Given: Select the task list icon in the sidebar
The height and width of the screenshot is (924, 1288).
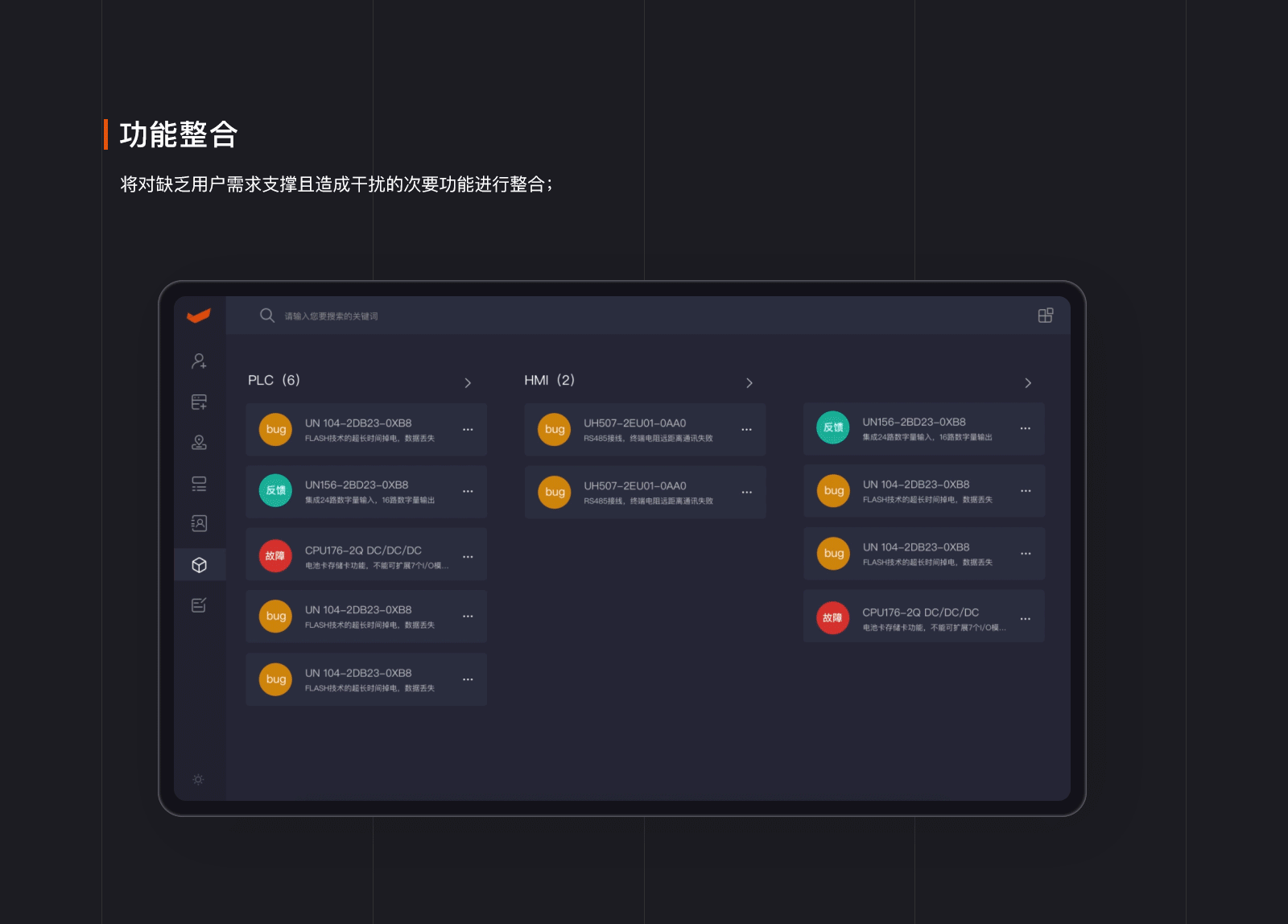Looking at the screenshot, I should (199, 483).
